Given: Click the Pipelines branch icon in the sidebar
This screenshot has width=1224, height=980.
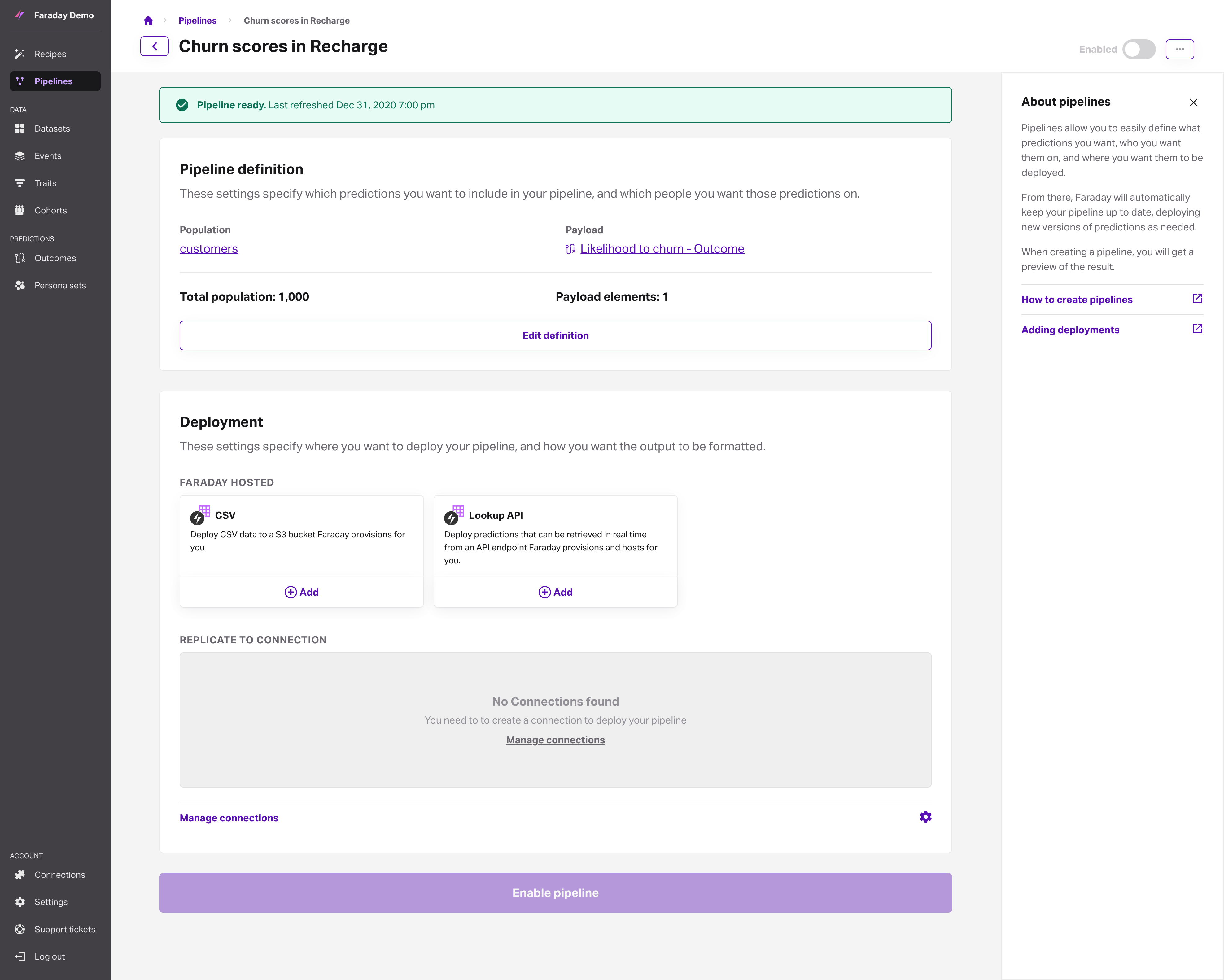Looking at the screenshot, I should pos(19,81).
